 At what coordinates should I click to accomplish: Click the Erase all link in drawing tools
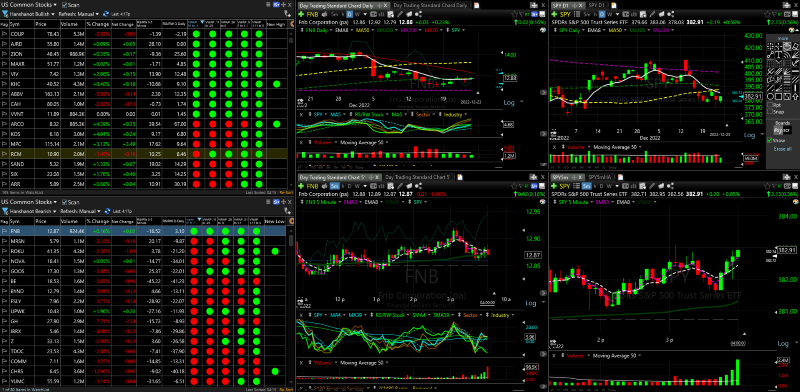[x=783, y=149]
